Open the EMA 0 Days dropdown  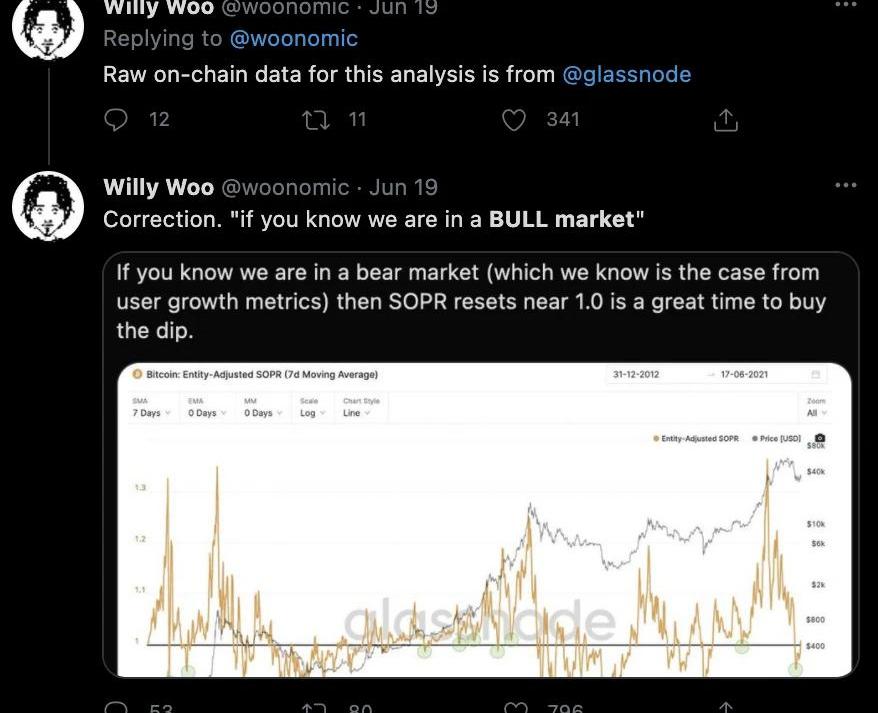tap(208, 413)
